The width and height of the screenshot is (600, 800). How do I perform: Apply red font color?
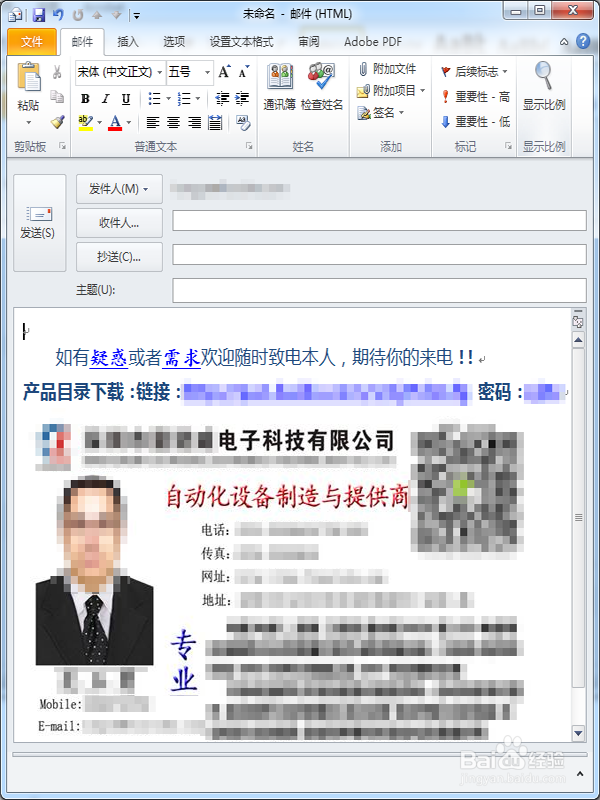pyautogui.click(x=115, y=122)
